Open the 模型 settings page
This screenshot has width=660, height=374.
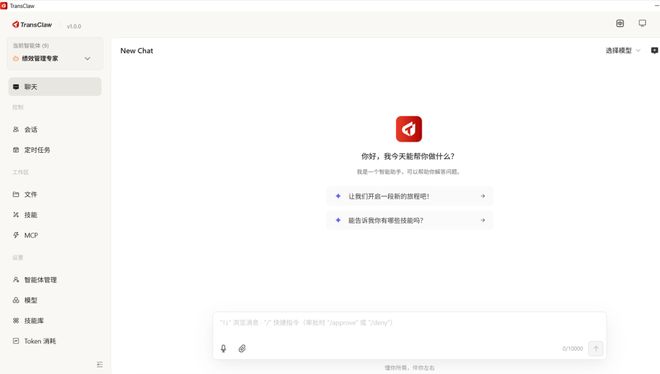pyautogui.click(x=55, y=300)
